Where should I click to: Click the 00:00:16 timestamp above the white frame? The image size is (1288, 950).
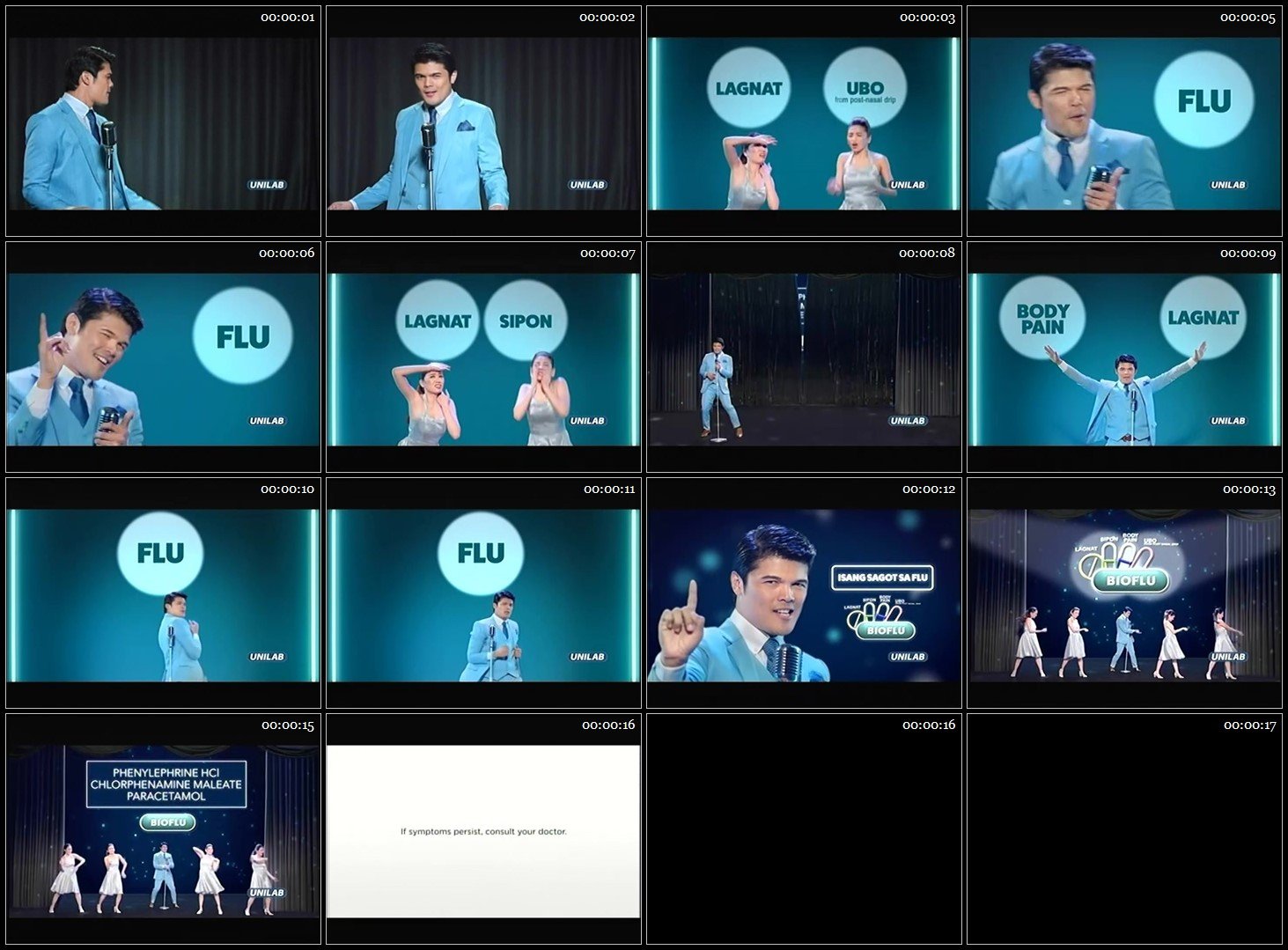[607, 725]
